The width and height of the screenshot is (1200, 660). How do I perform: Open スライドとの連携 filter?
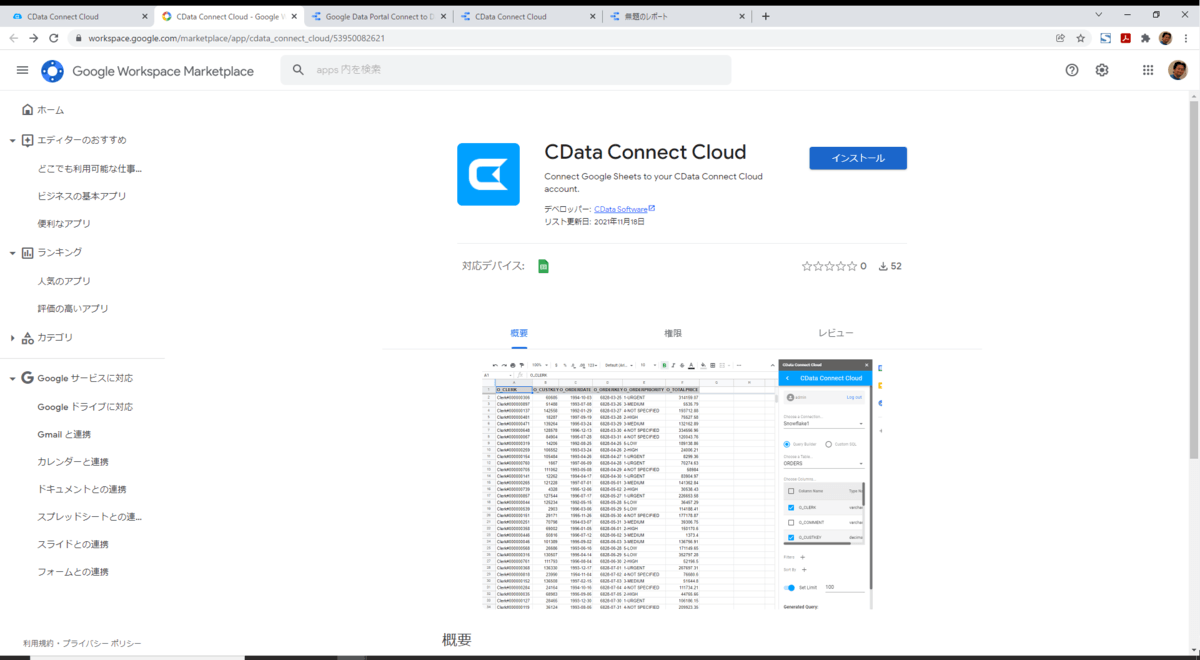tap(73, 544)
